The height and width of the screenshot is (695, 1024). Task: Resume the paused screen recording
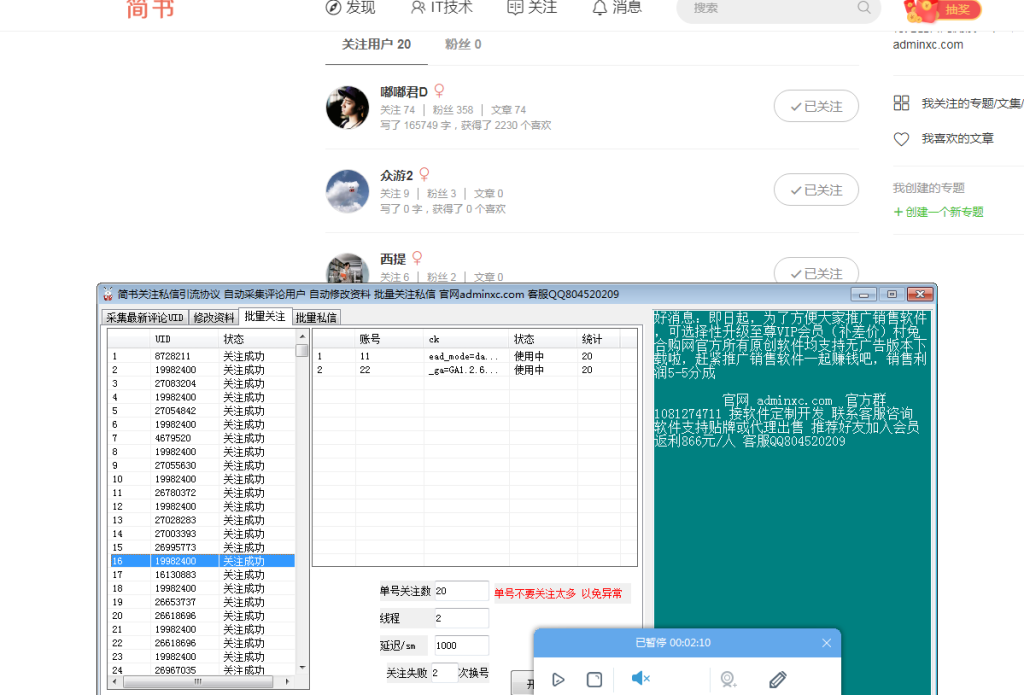[x=558, y=679]
